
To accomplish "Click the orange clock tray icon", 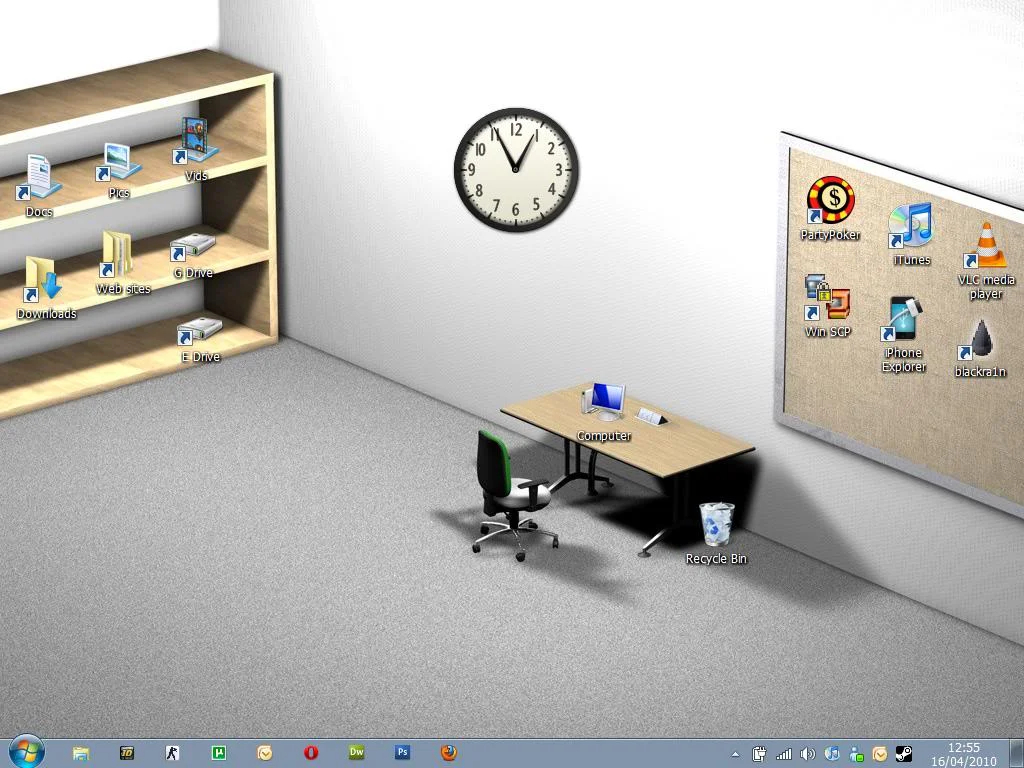I will 880,754.
